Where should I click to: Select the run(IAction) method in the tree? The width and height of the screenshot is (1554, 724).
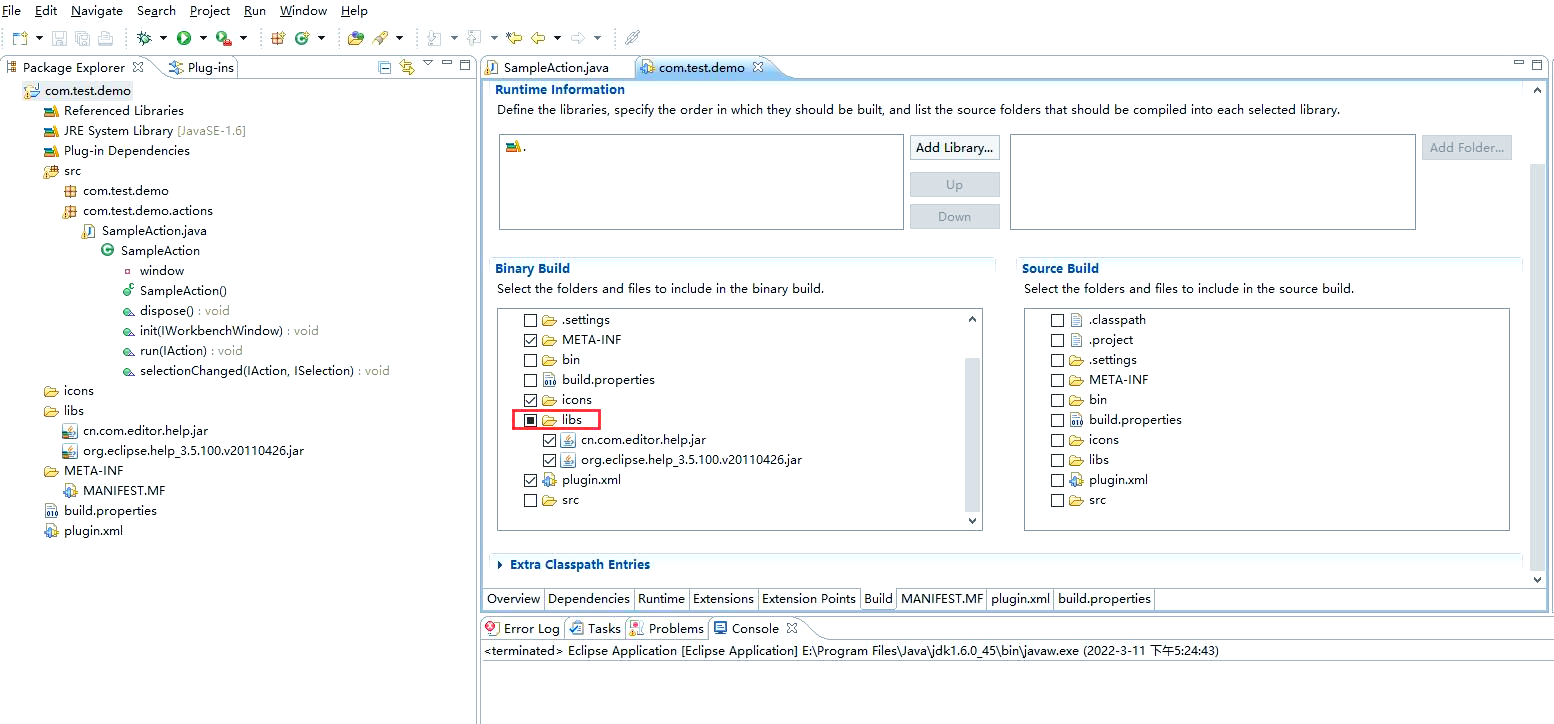(x=183, y=351)
